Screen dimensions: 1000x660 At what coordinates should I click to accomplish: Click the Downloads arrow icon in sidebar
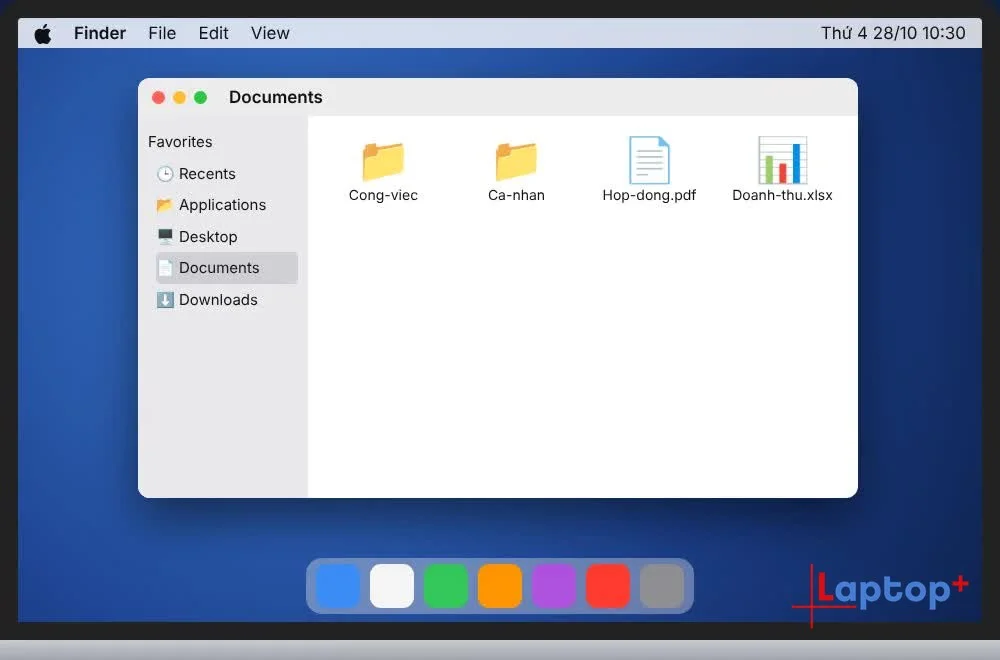coord(165,300)
